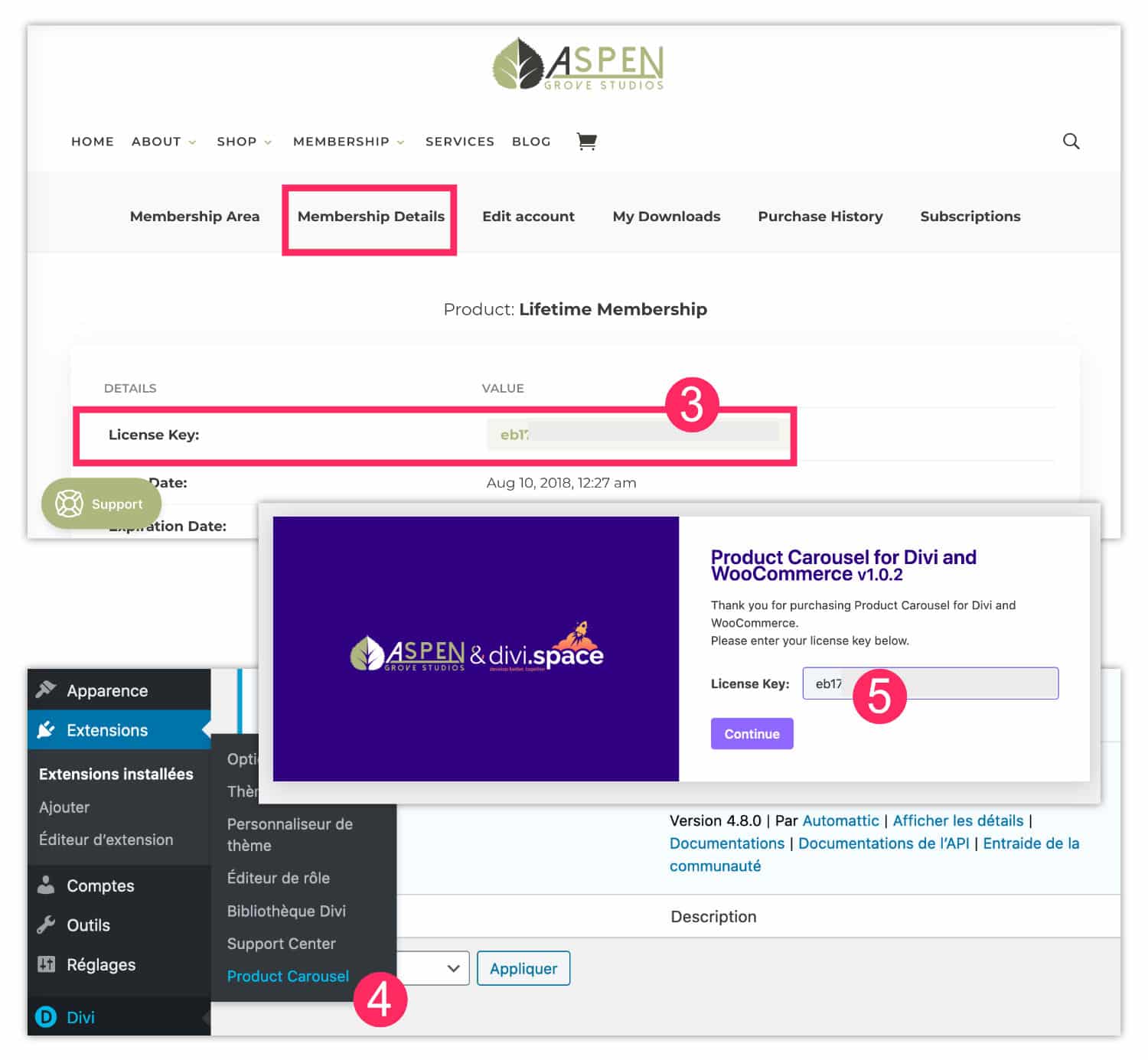
Task: Click the Apparence paintbrush icon
Action: pos(46,690)
